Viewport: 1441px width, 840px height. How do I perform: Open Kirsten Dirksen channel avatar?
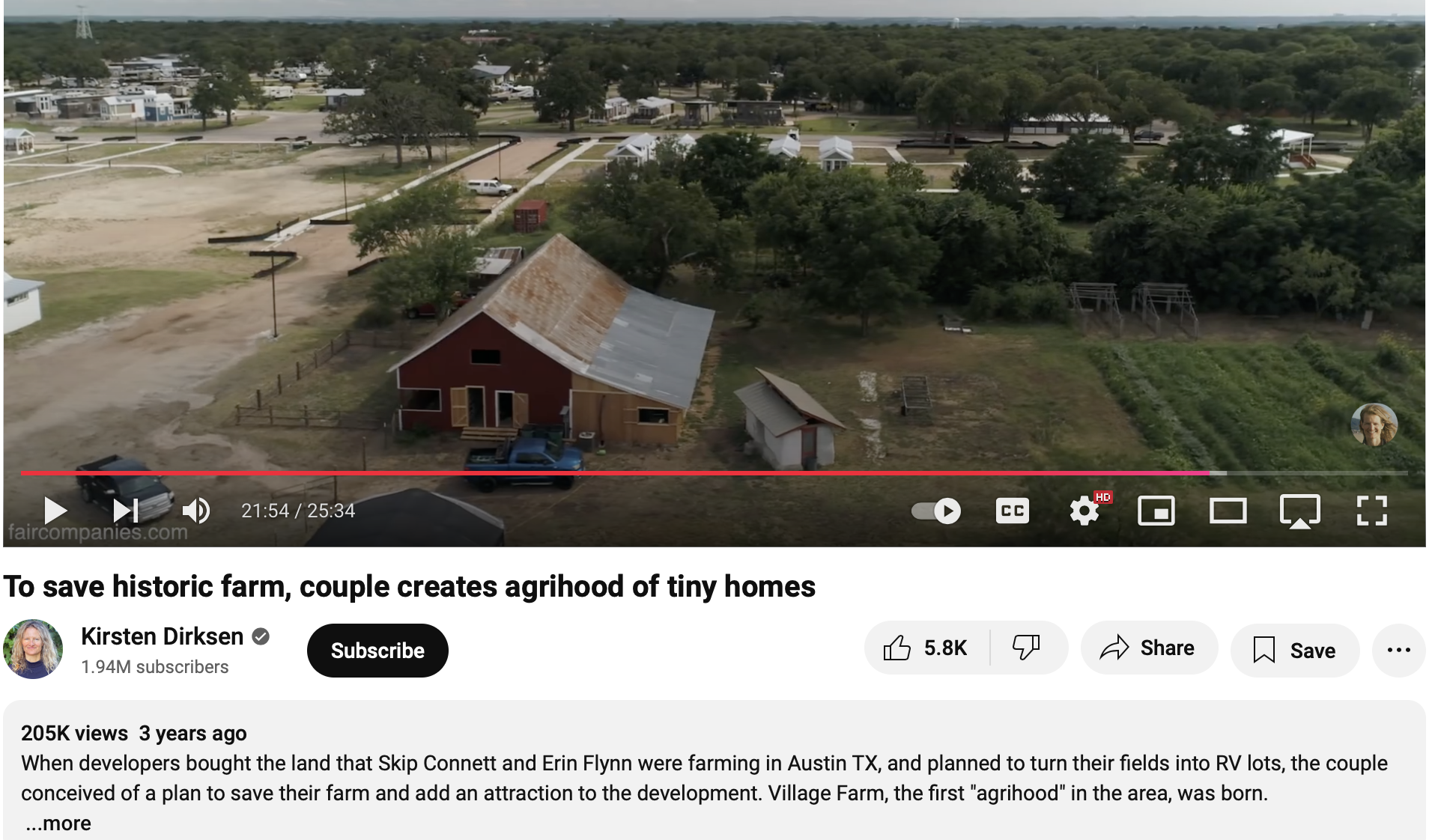[x=33, y=649]
